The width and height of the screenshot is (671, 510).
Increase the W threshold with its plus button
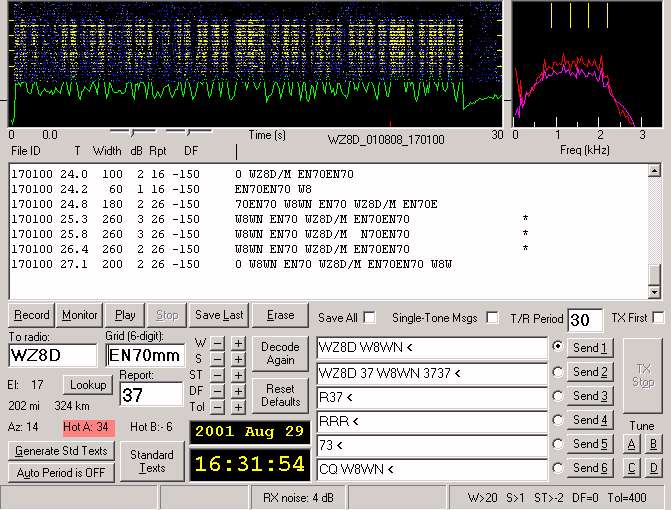(x=238, y=343)
